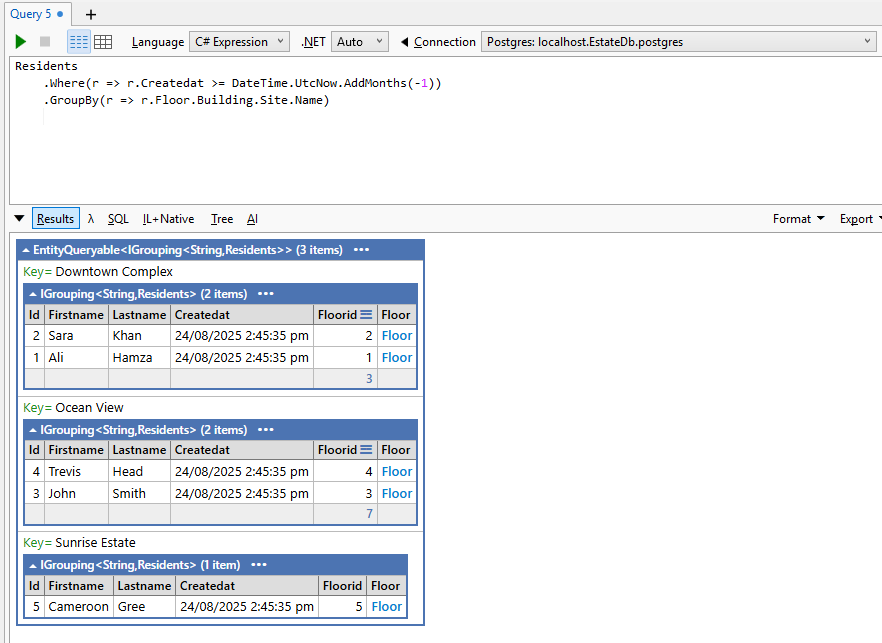Select the Tree results tab
This screenshot has height=643, width=882.
(x=221, y=218)
